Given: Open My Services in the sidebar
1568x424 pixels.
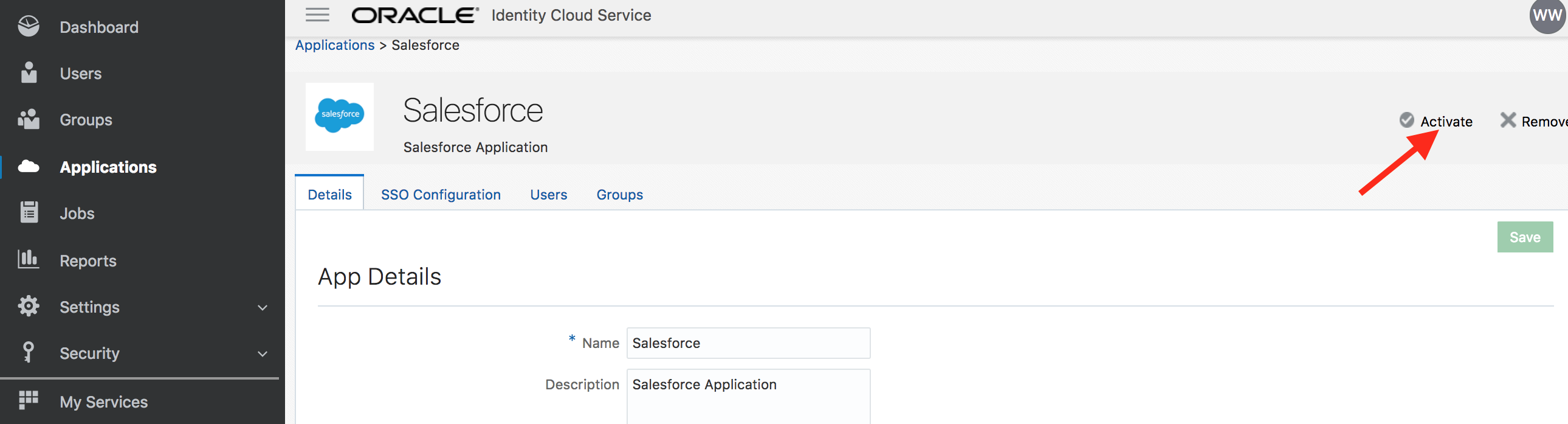Looking at the screenshot, I should [x=104, y=403].
